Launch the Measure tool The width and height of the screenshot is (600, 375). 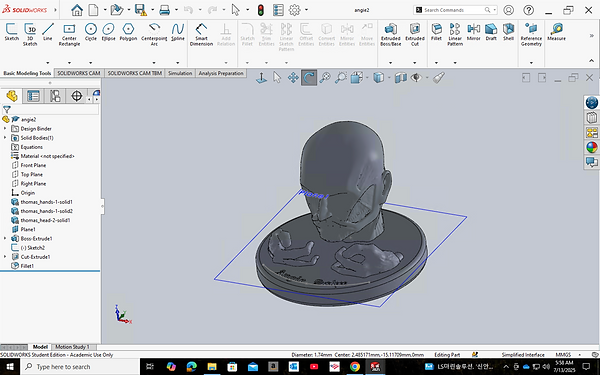[556, 32]
